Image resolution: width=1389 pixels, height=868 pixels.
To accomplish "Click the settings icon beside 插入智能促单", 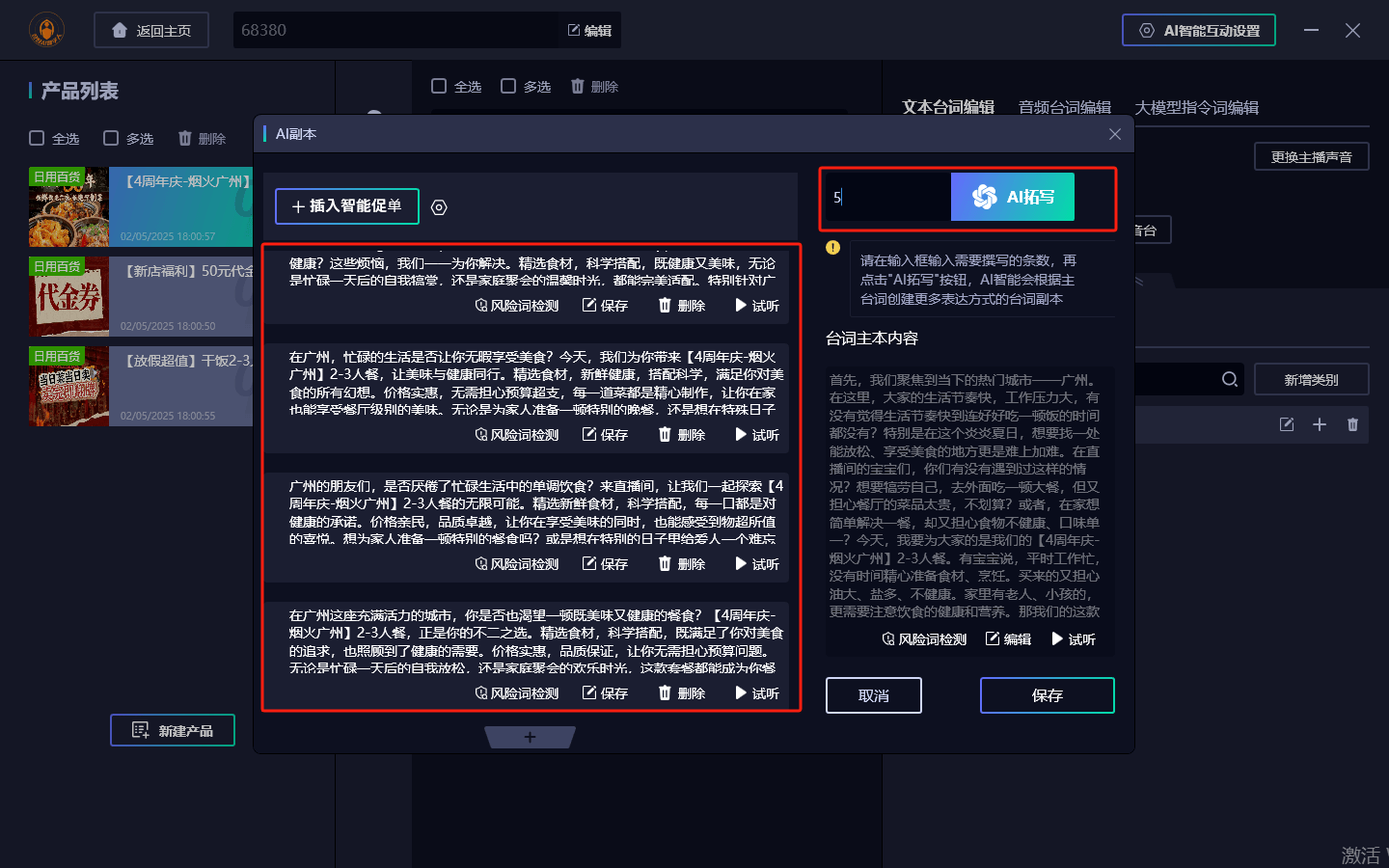I will pyautogui.click(x=439, y=207).
